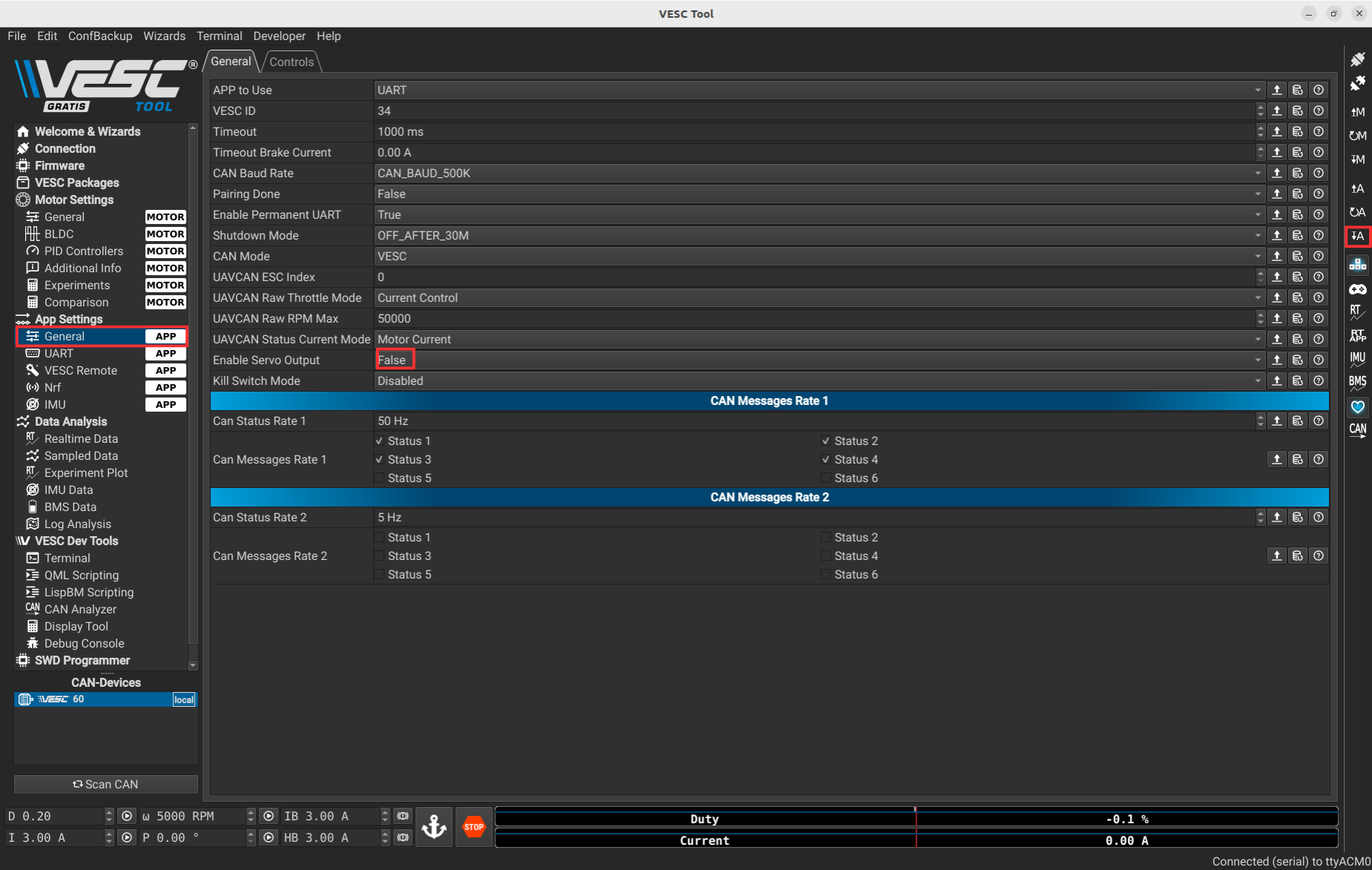Start duty cycle run button next to D 0.20
The width and height of the screenshot is (1372, 870).
(x=127, y=816)
